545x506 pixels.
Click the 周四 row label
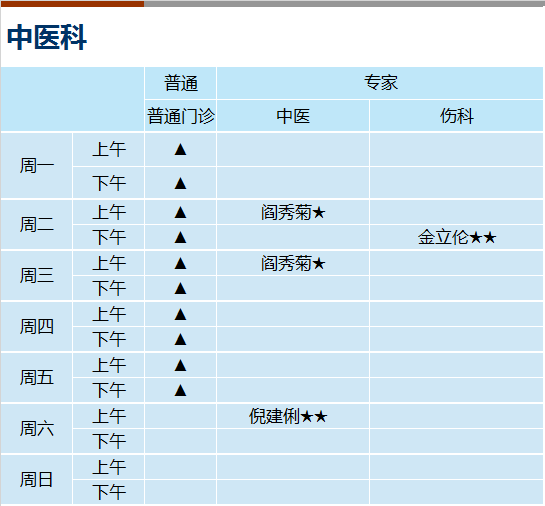pyautogui.click(x=36, y=327)
